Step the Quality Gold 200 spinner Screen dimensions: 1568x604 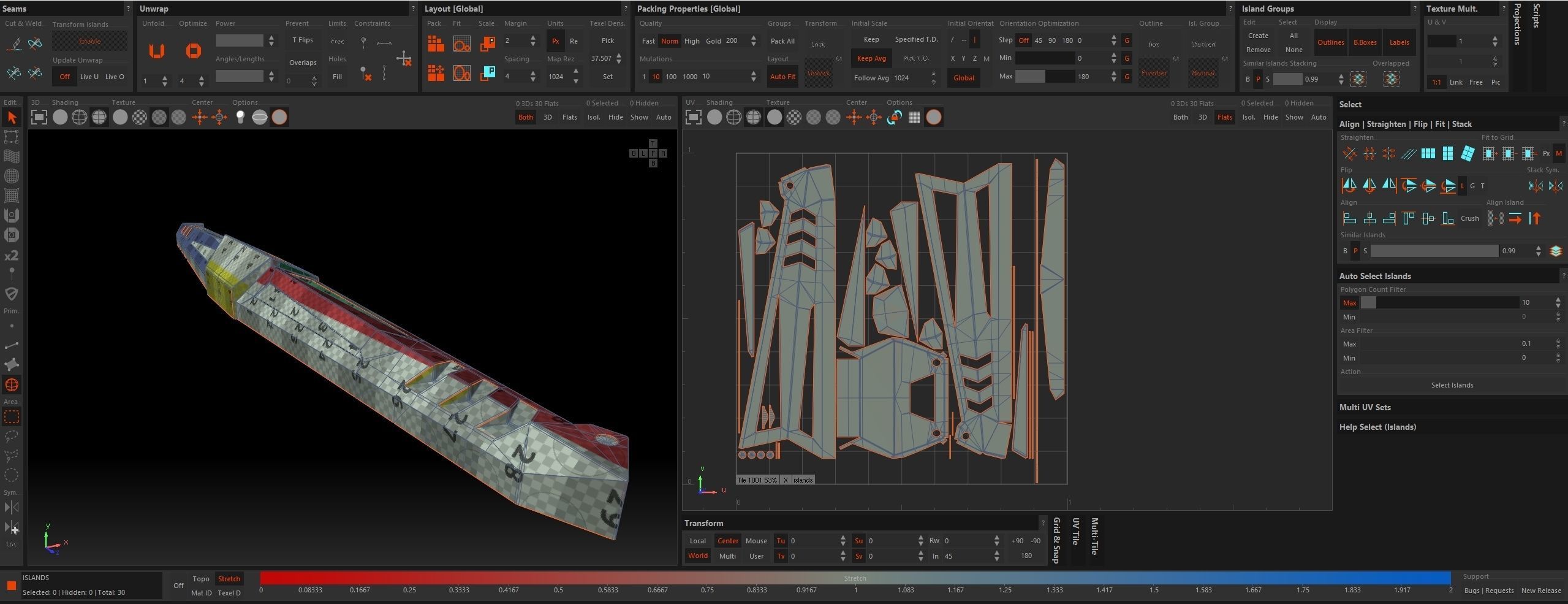click(753, 40)
